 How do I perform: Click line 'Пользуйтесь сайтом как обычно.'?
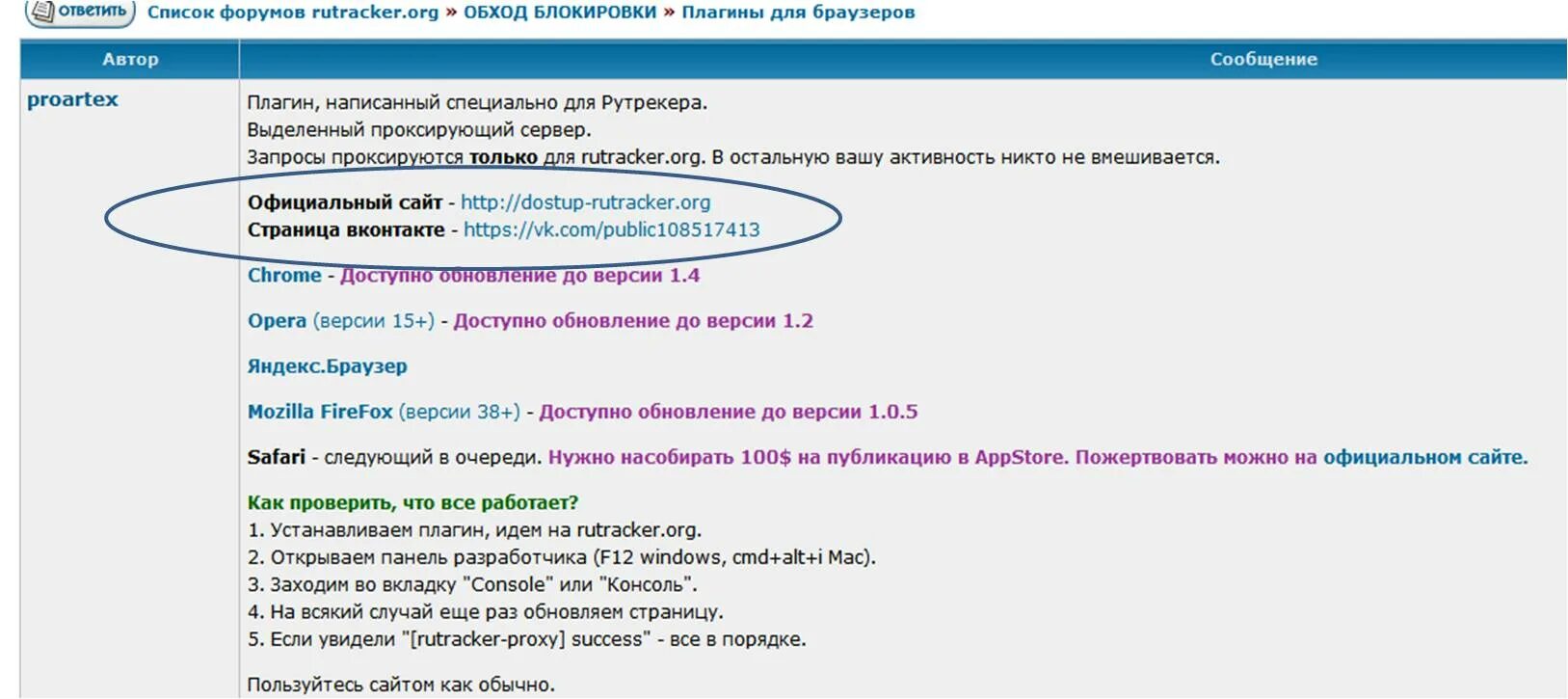click(401, 685)
